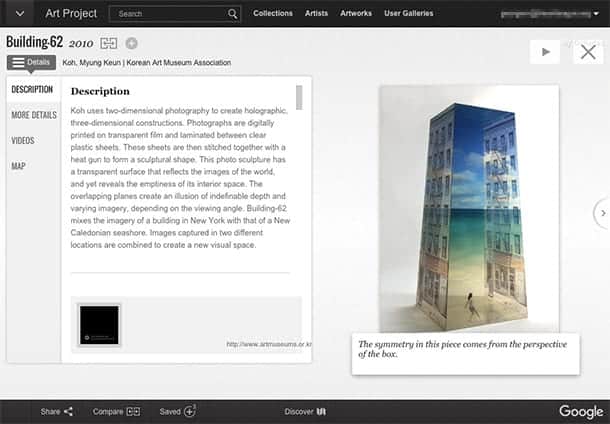Viewport: 610px width, 424px height.
Task: Click the description panel scrollbar thumb
Action: click(299, 98)
